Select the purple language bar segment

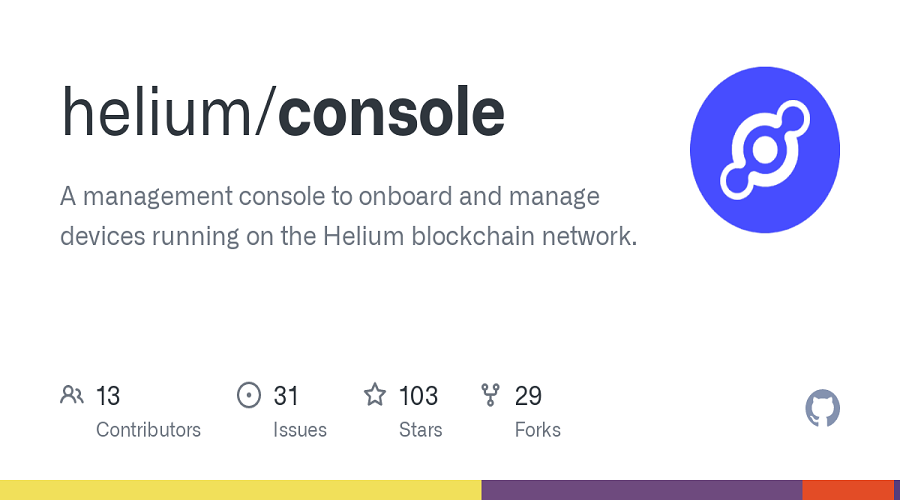click(x=642, y=490)
